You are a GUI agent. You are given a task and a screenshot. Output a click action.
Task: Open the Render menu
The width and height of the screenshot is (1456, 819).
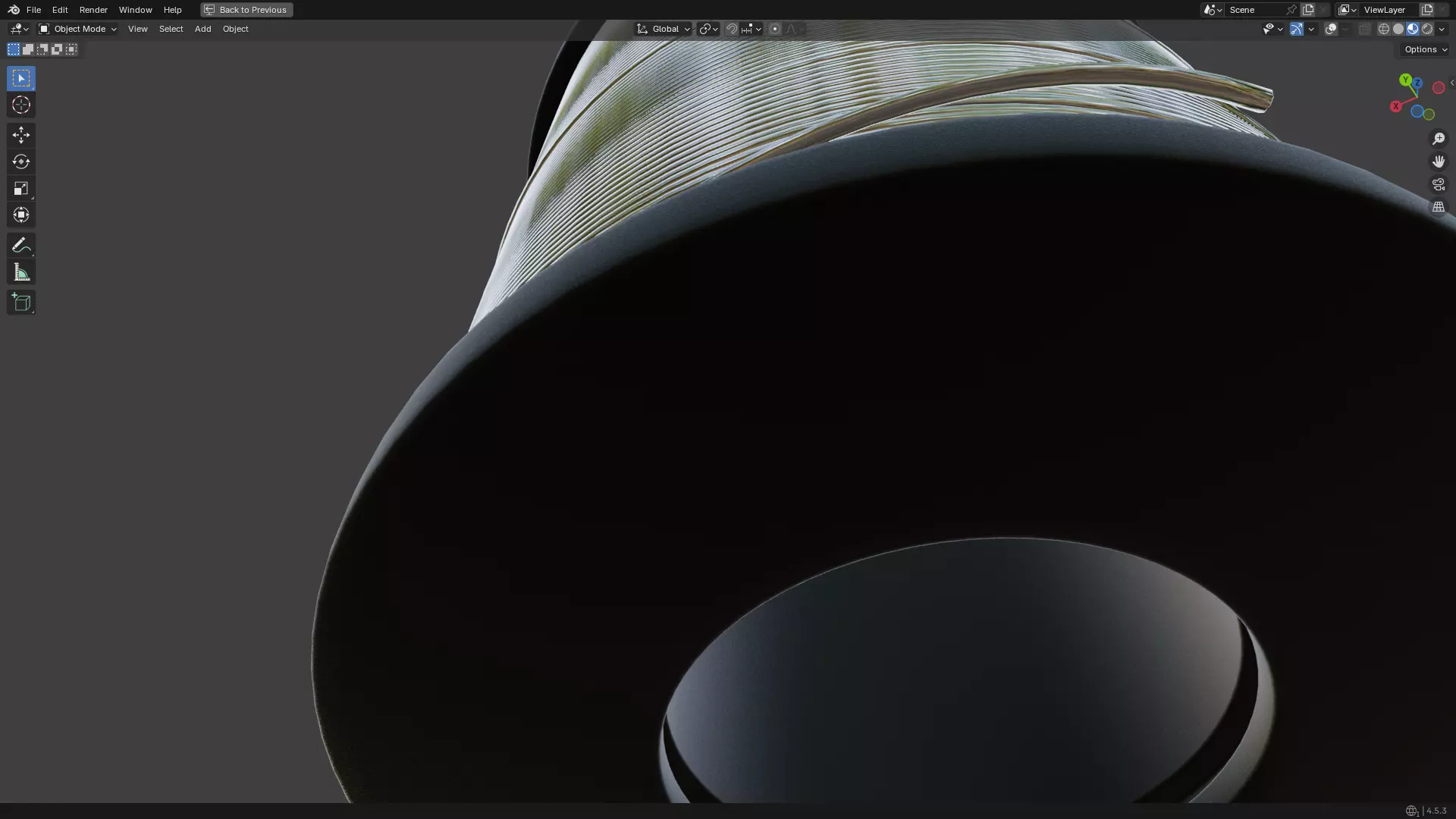pyautogui.click(x=93, y=10)
